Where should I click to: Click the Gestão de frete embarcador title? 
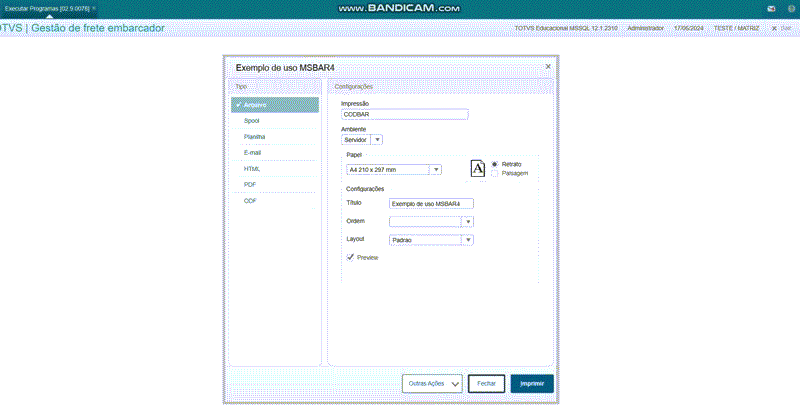[98, 28]
